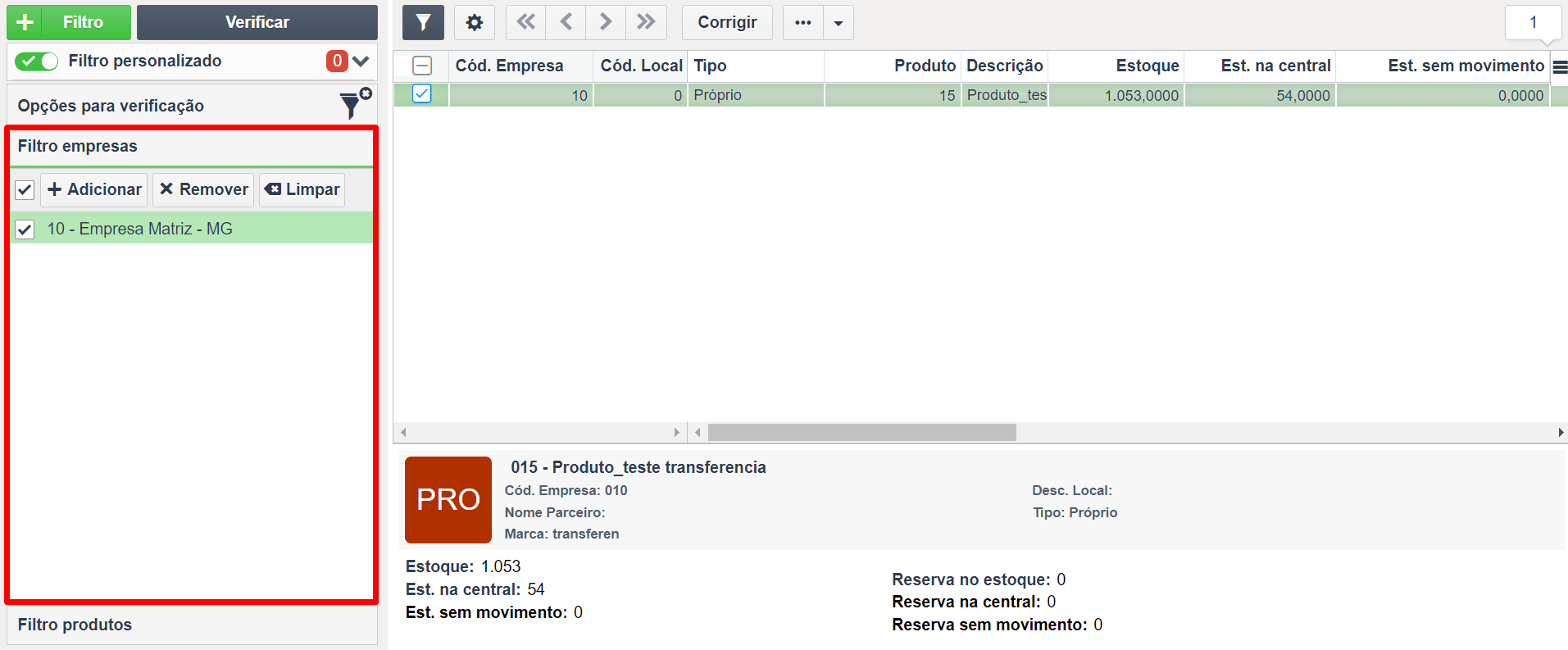This screenshot has height=650, width=1568.
Task: Click the funnel icon beside Opções para verificação
Action: coord(355,104)
